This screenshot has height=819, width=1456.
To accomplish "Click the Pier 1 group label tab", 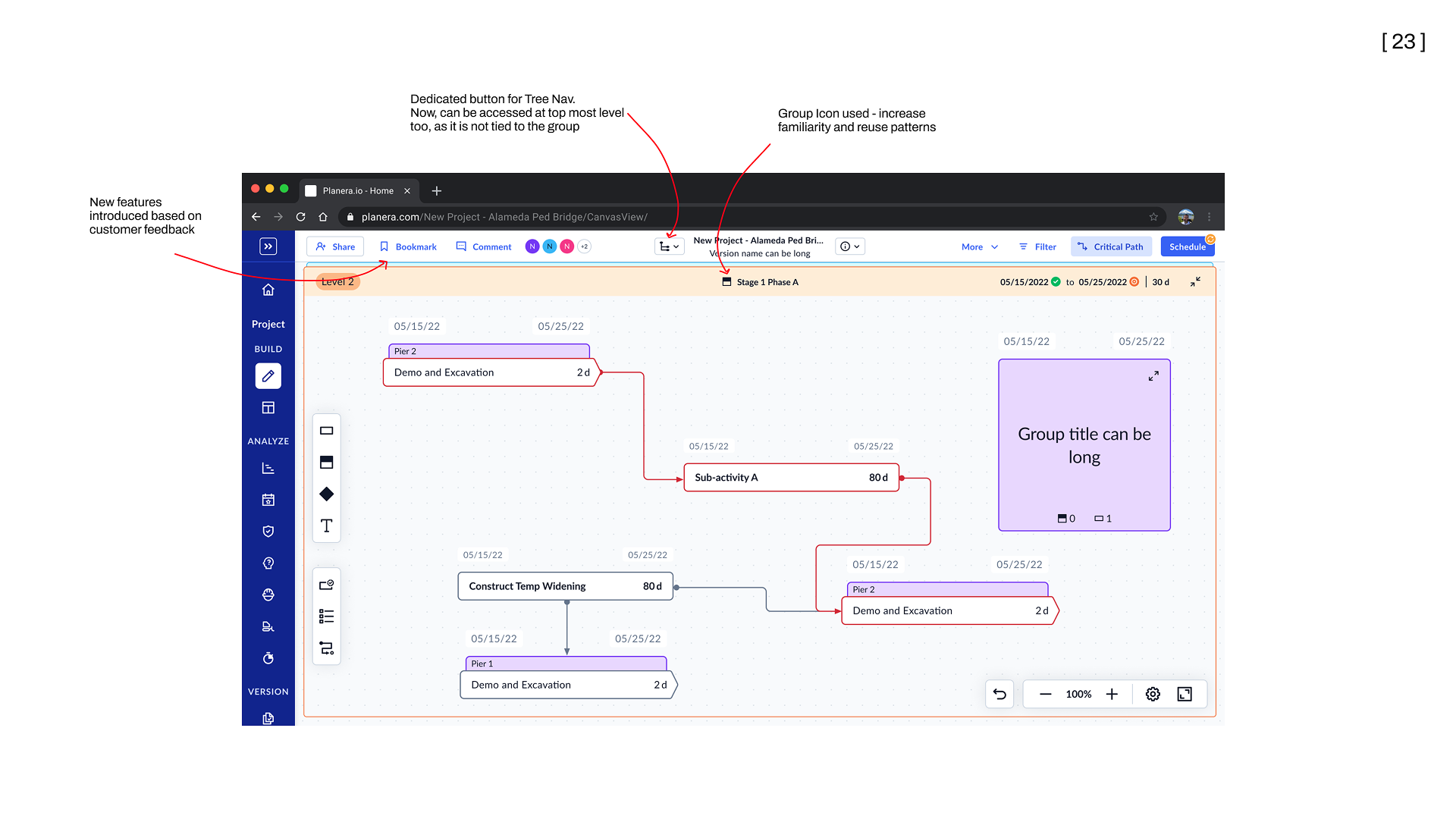I will click(x=566, y=664).
